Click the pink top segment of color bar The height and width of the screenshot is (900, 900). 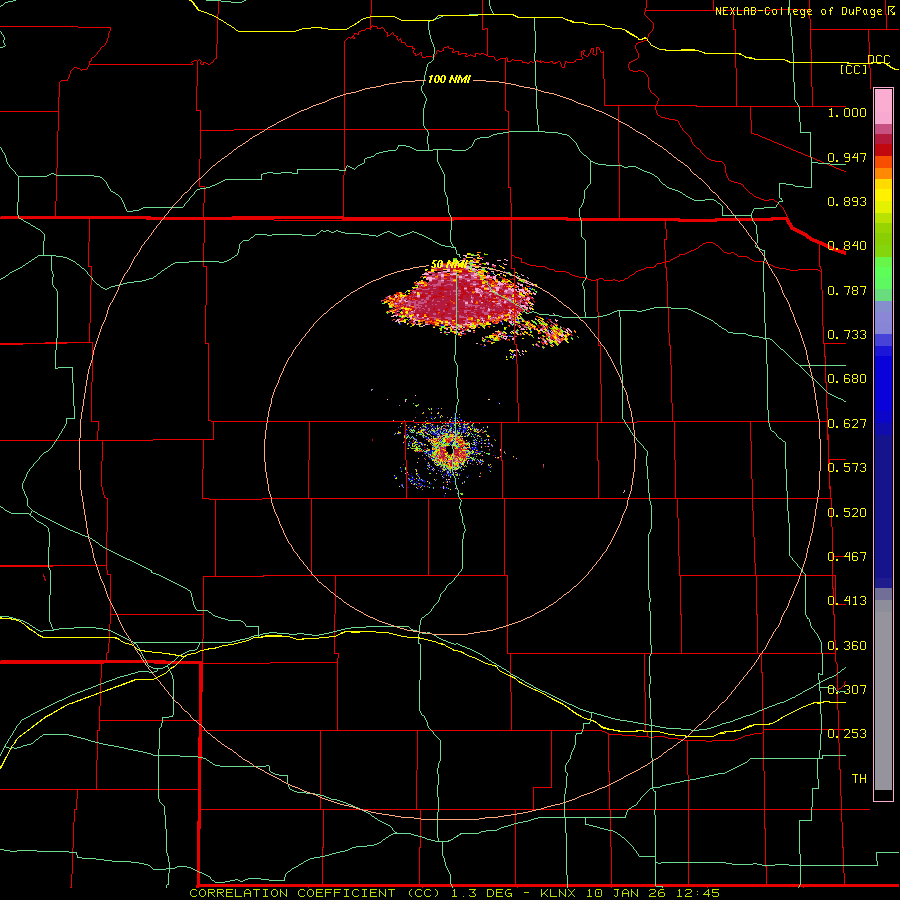click(883, 106)
